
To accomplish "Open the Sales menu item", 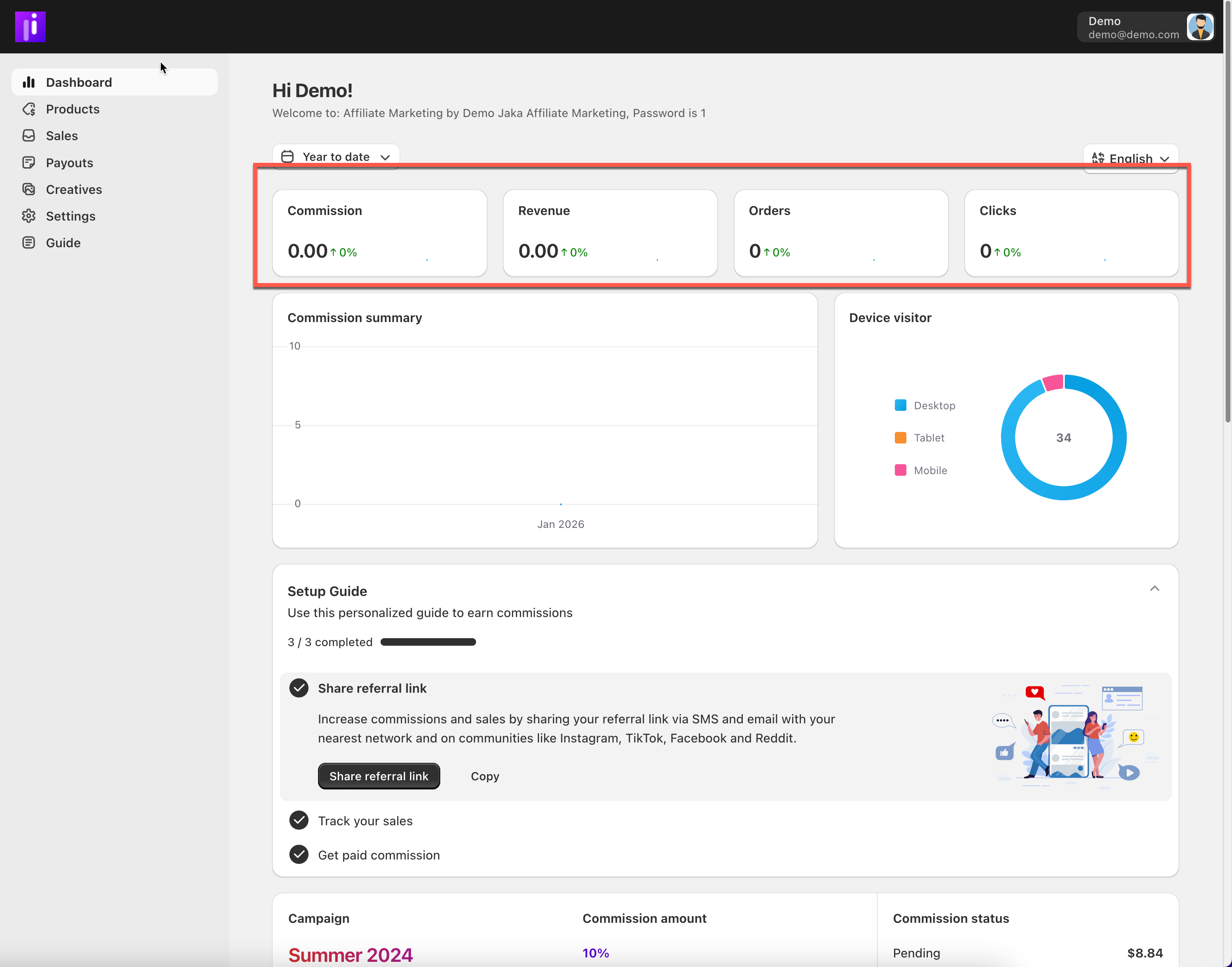I will 62,136.
